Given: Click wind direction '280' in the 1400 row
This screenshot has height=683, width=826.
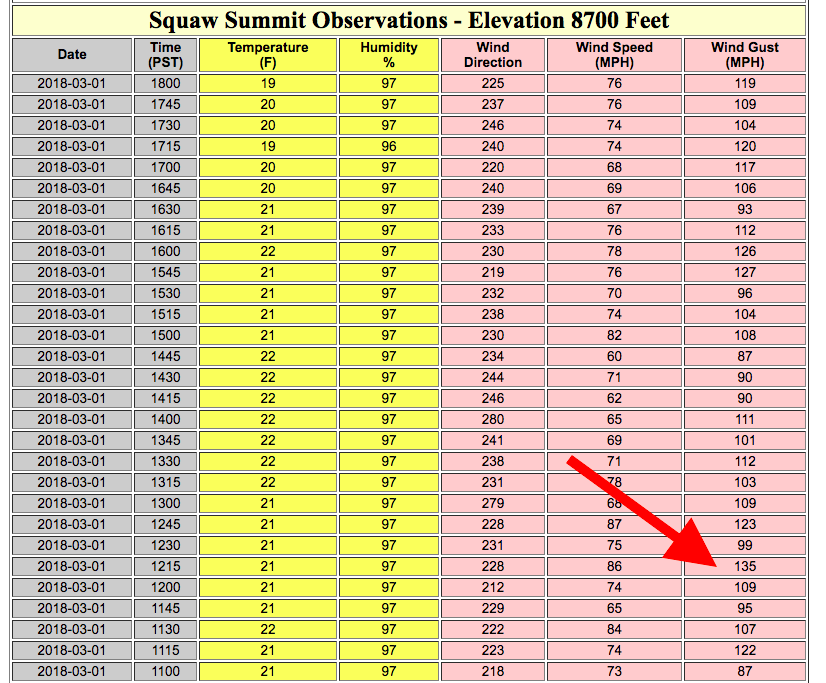Looking at the screenshot, I should coord(493,420).
